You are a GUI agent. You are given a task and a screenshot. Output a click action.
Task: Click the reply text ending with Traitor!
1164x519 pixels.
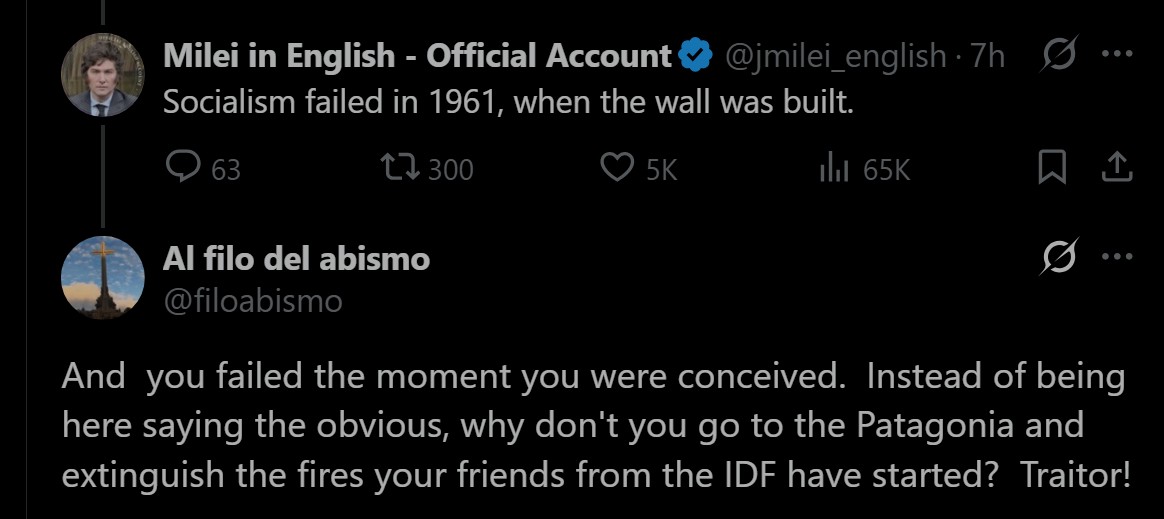click(x=594, y=425)
